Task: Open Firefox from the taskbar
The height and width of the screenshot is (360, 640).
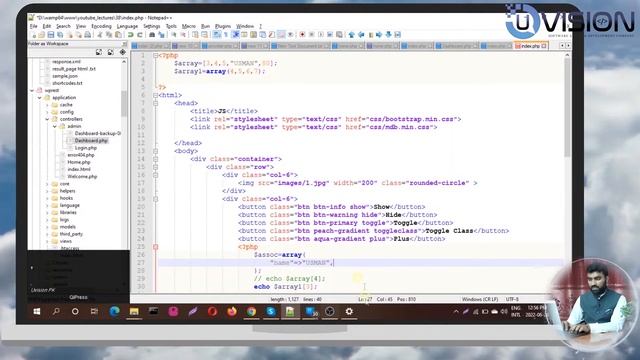Action: pyautogui.click(x=231, y=311)
